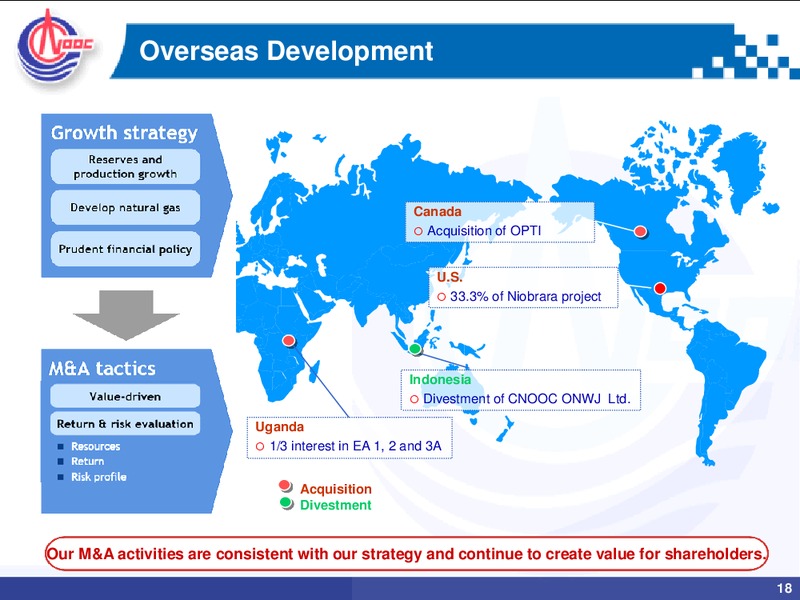Screen dimensions: 800x600
Task: Click the 'Return' bullet item
Action: click(x=87, y=461)
